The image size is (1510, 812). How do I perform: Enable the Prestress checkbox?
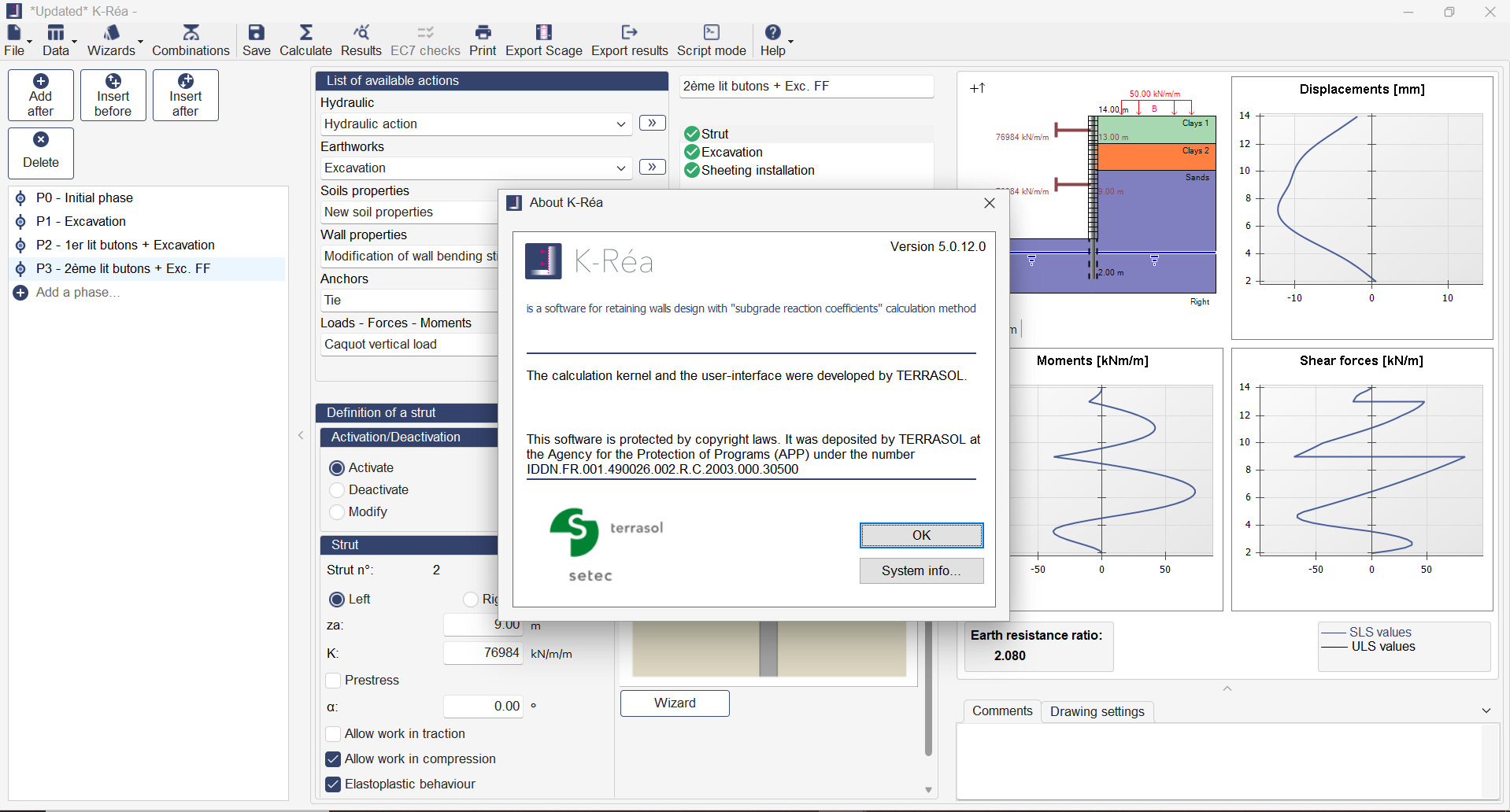(x=333, y=681)
